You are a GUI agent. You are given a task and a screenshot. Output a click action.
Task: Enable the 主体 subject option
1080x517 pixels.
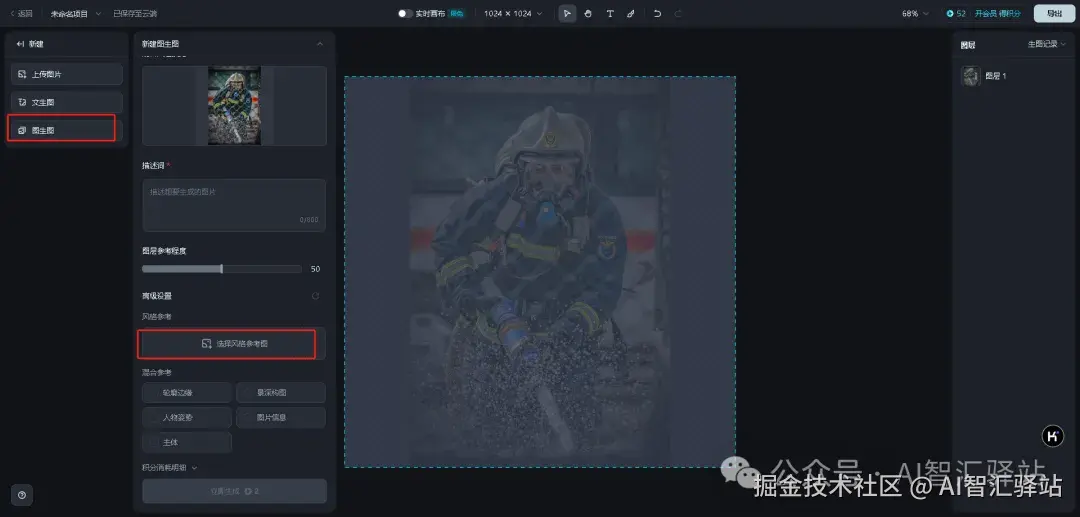click(187, 442)
